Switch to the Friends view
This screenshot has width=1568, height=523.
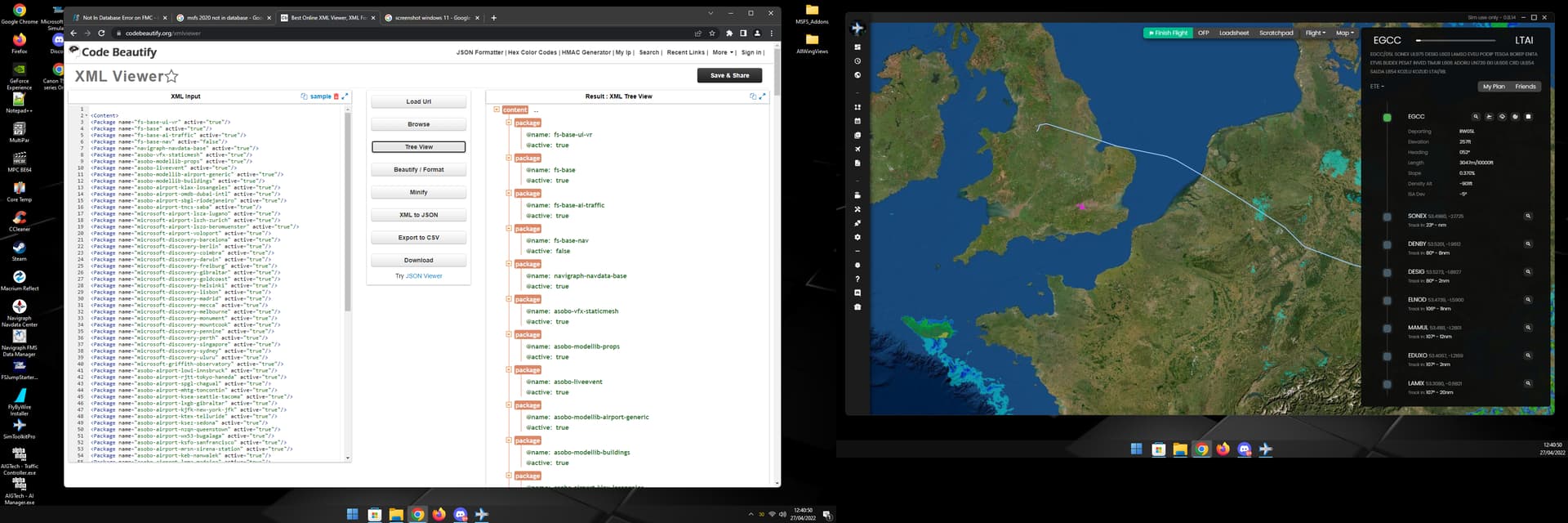1526,86
